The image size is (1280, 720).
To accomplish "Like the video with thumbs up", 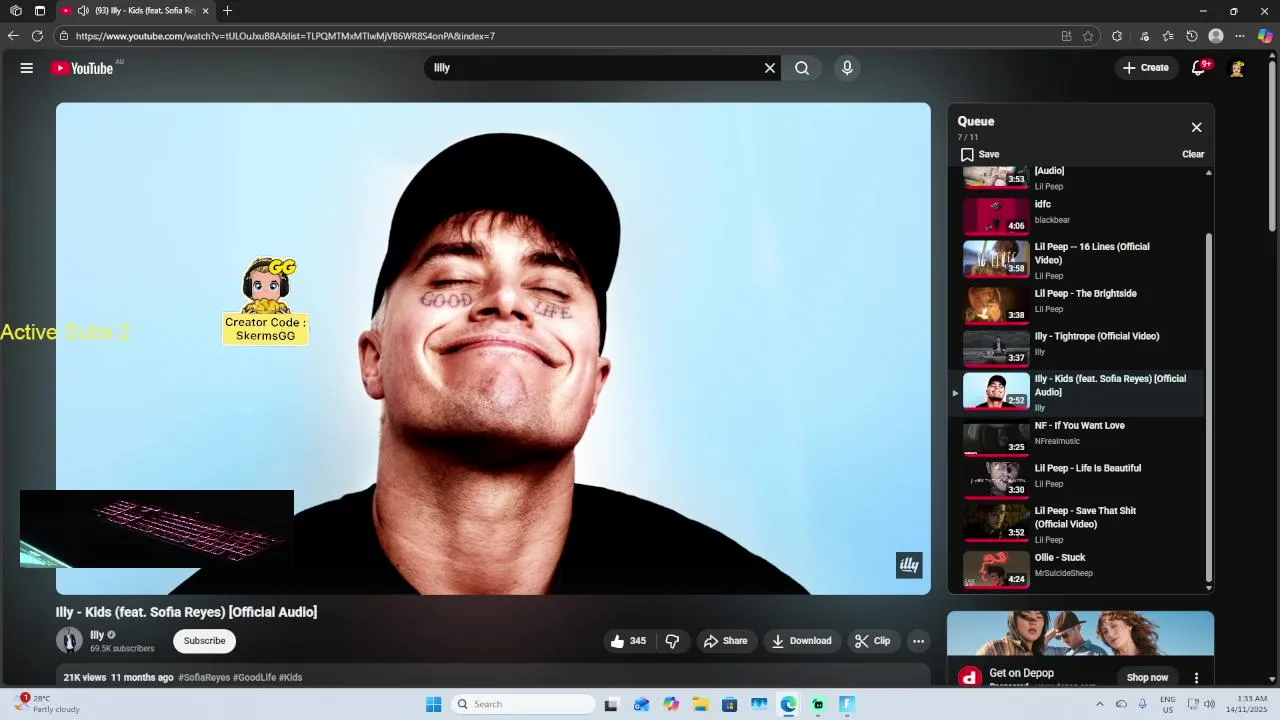I will [629, 641].
